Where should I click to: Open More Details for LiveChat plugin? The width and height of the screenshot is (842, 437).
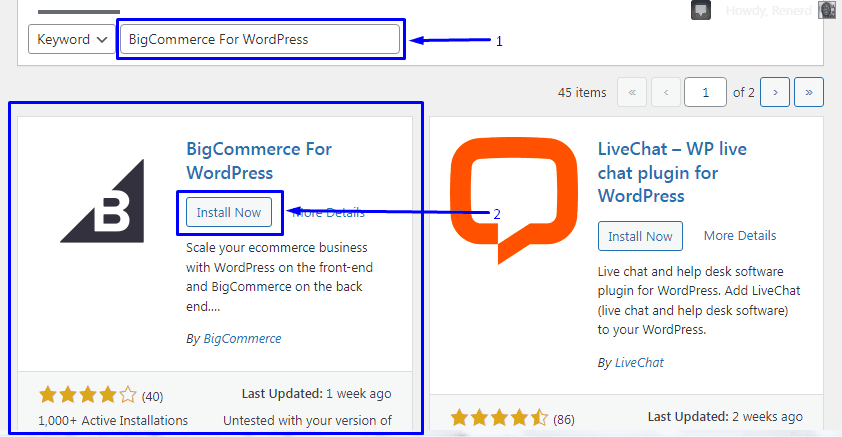coord(740,236)
